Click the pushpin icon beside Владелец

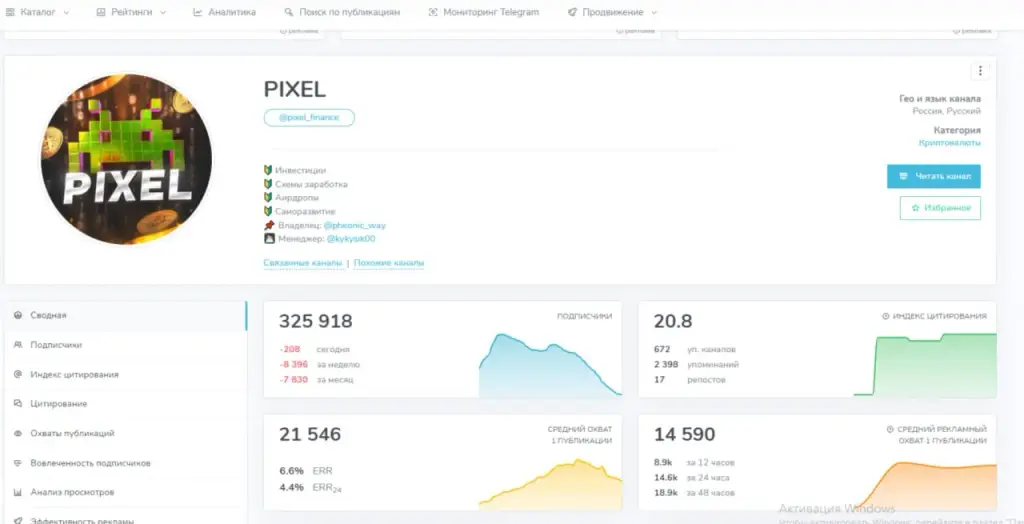269,225
